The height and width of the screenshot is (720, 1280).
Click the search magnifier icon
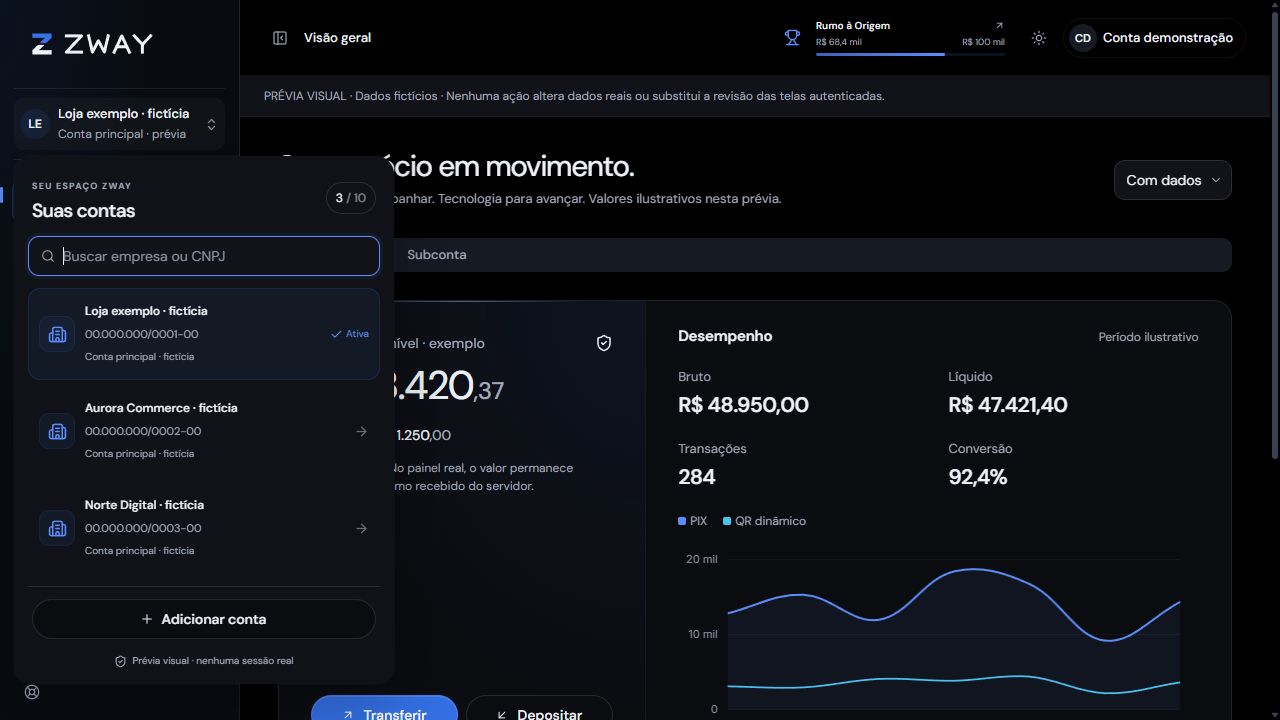point(48,256)
